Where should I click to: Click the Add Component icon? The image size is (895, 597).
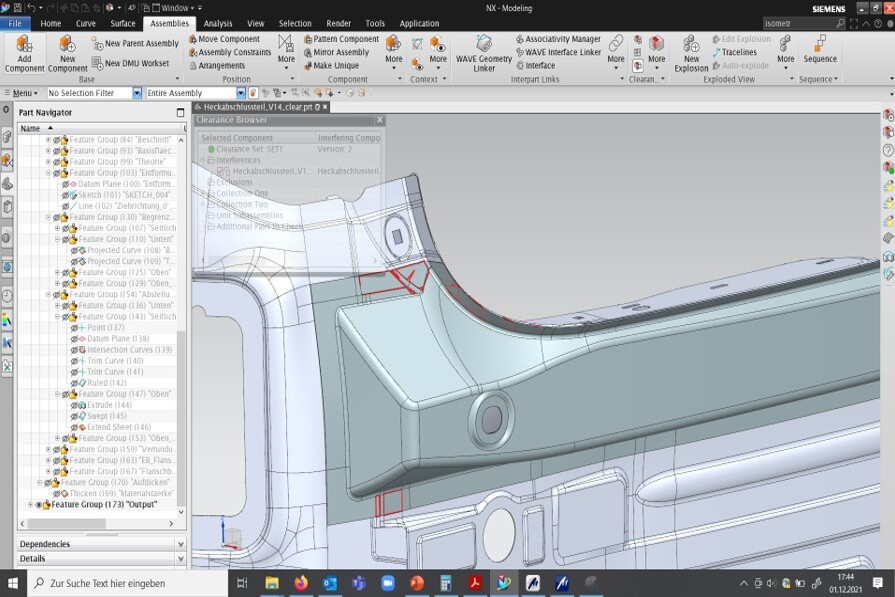(24, 45)
